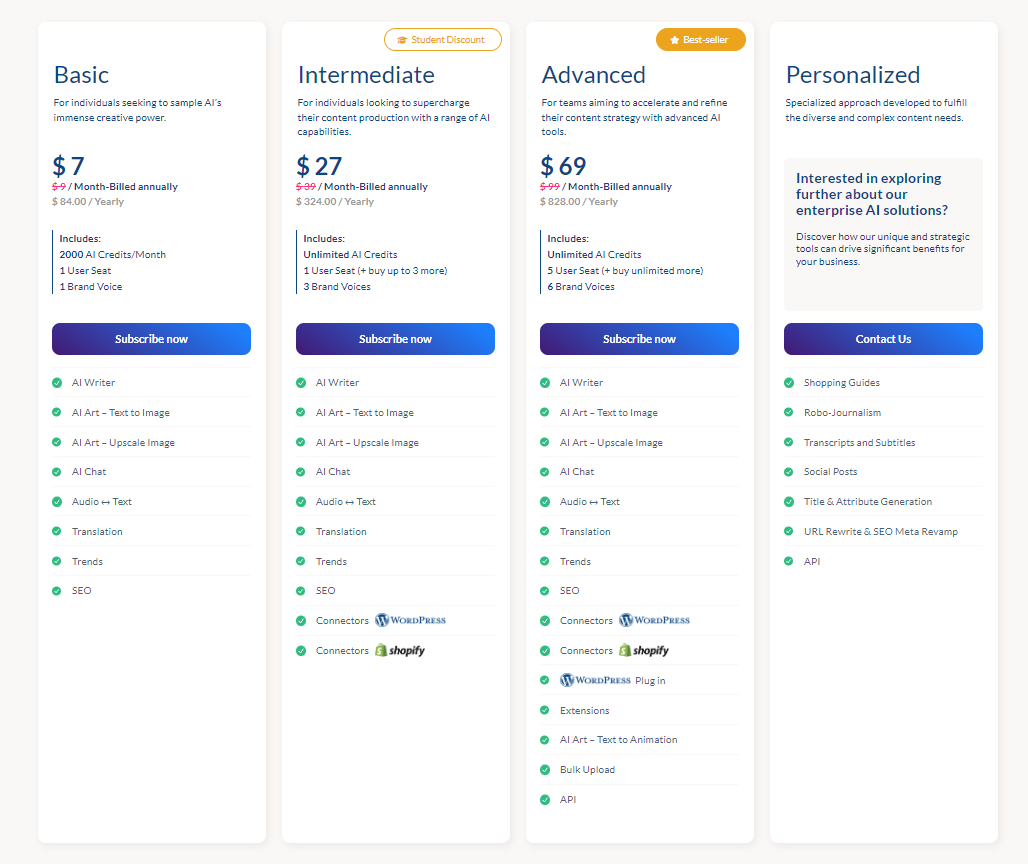
Task: Click green check icon beside Basic AI Writer
Action: point(57,383)
